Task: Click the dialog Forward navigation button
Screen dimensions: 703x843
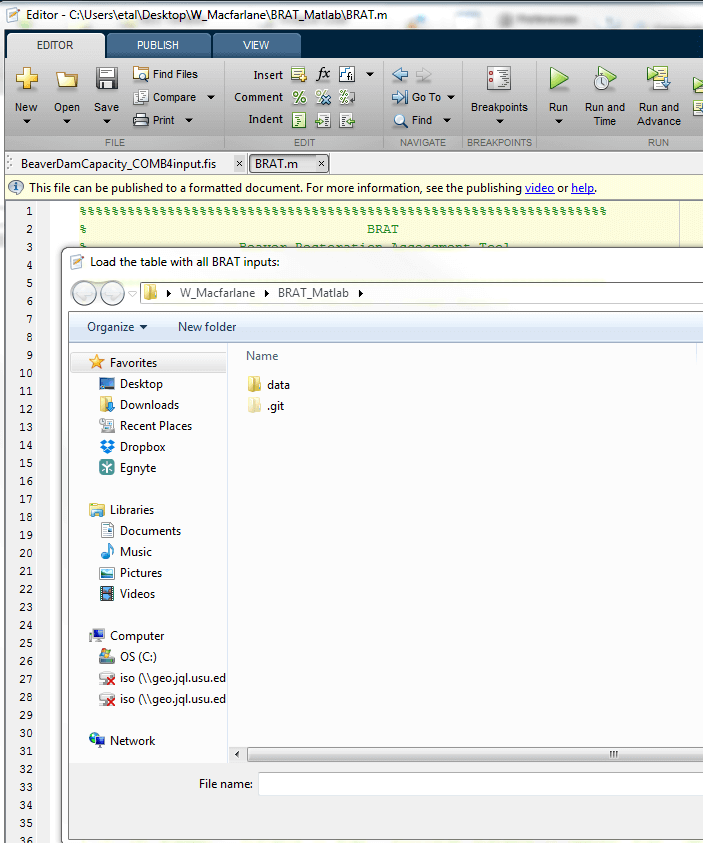Action: tap(112, 293)
